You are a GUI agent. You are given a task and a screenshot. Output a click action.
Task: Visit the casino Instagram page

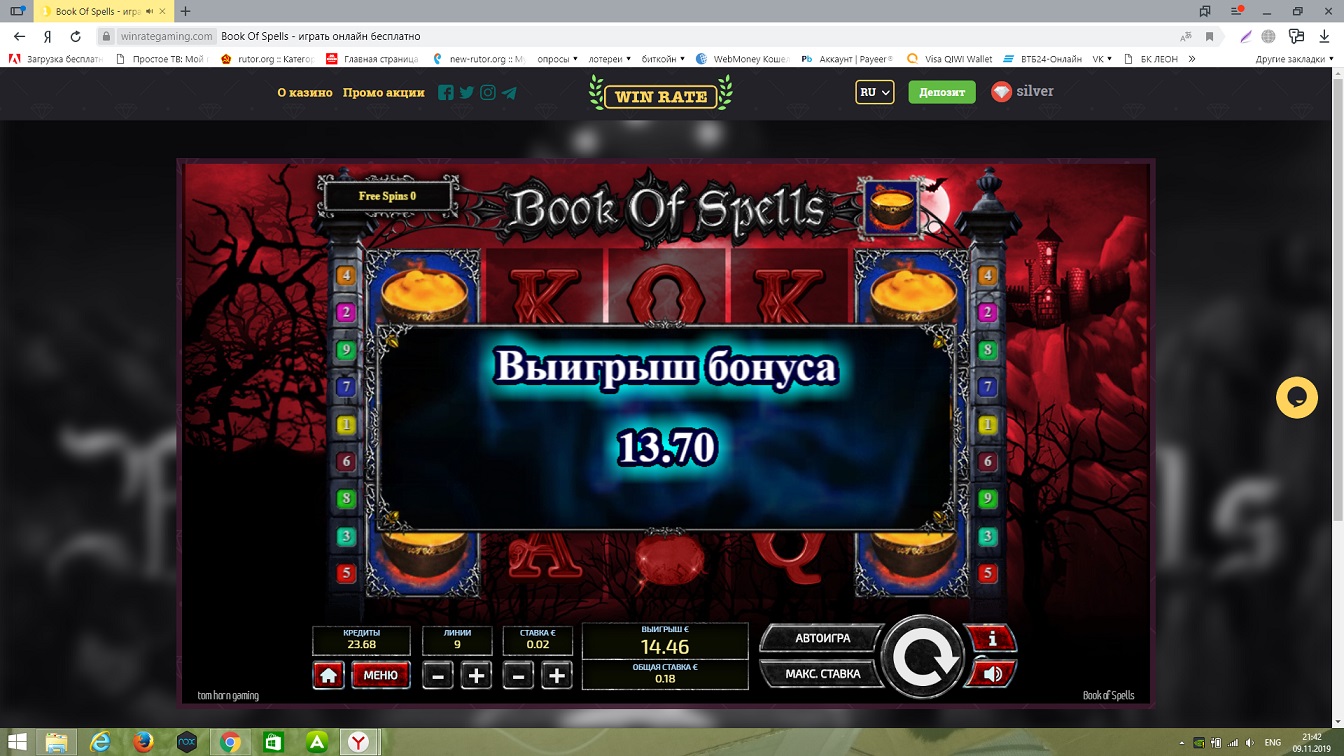[488, 92]
